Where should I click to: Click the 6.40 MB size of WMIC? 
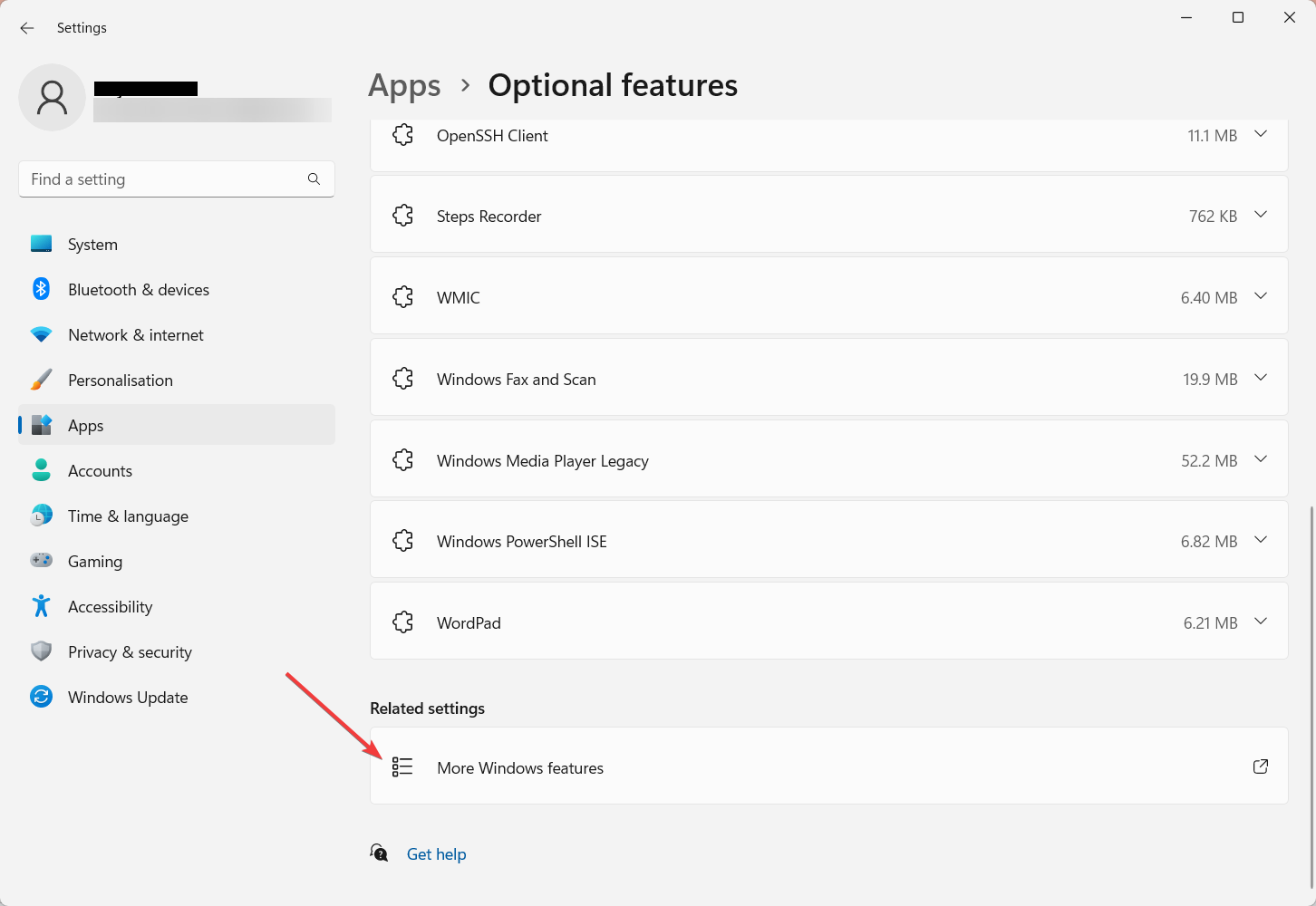point(1209,298)
